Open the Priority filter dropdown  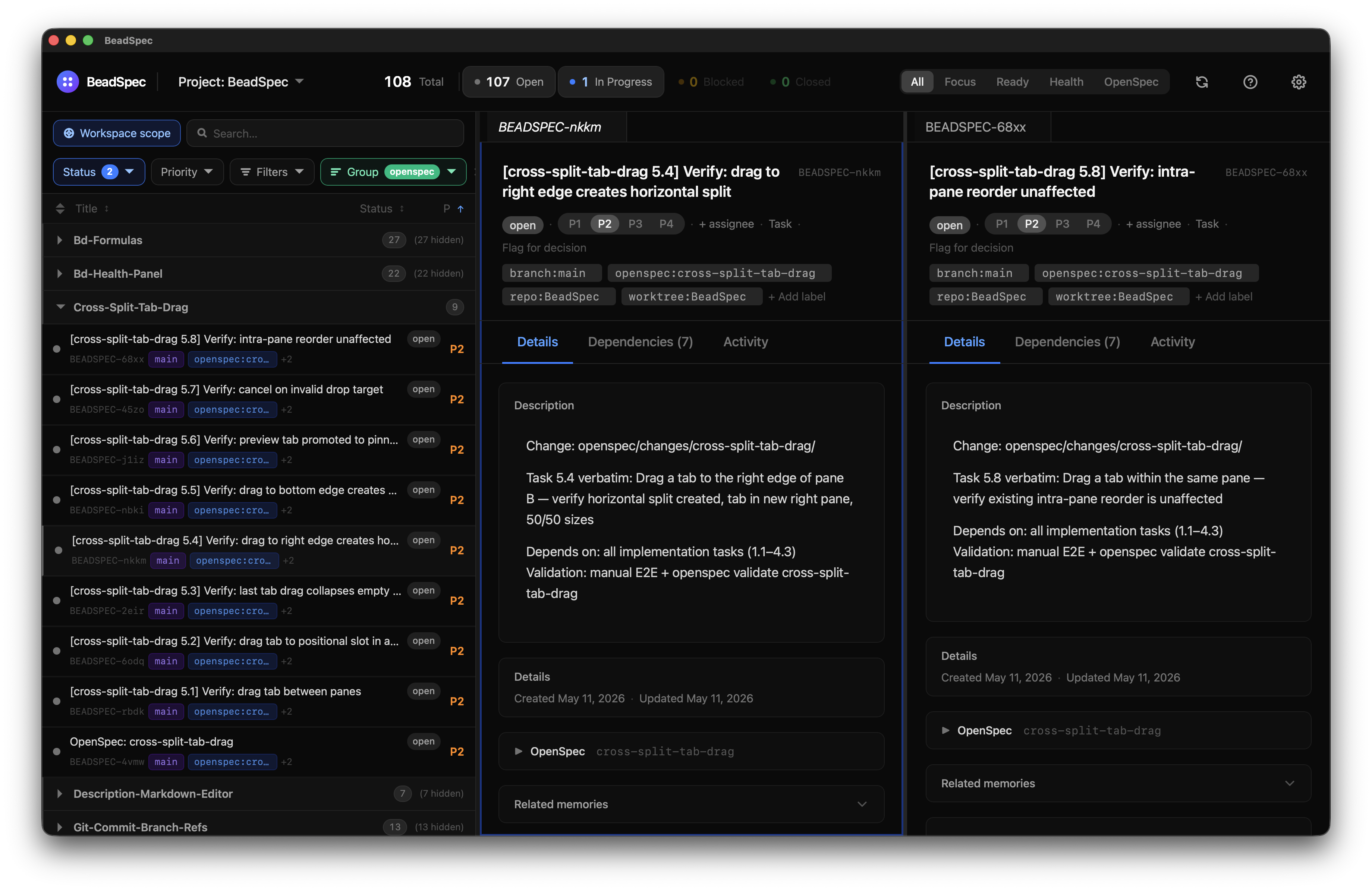pyautogui.click(x=187, y=172)
